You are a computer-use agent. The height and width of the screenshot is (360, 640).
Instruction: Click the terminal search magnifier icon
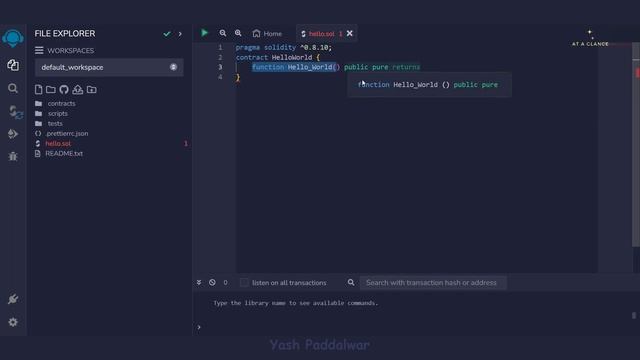point(351,282)
